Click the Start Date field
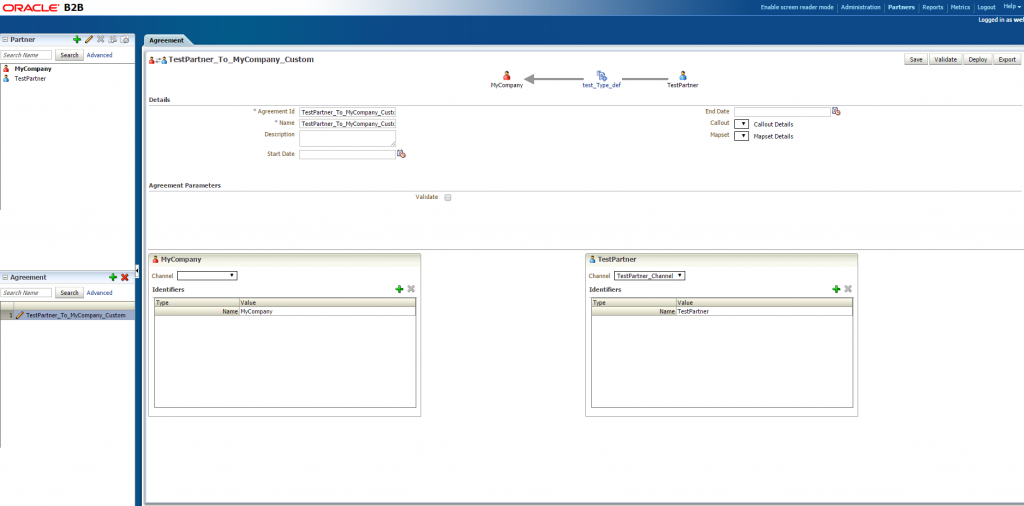Screen dimensions: 1024x506 347,155
